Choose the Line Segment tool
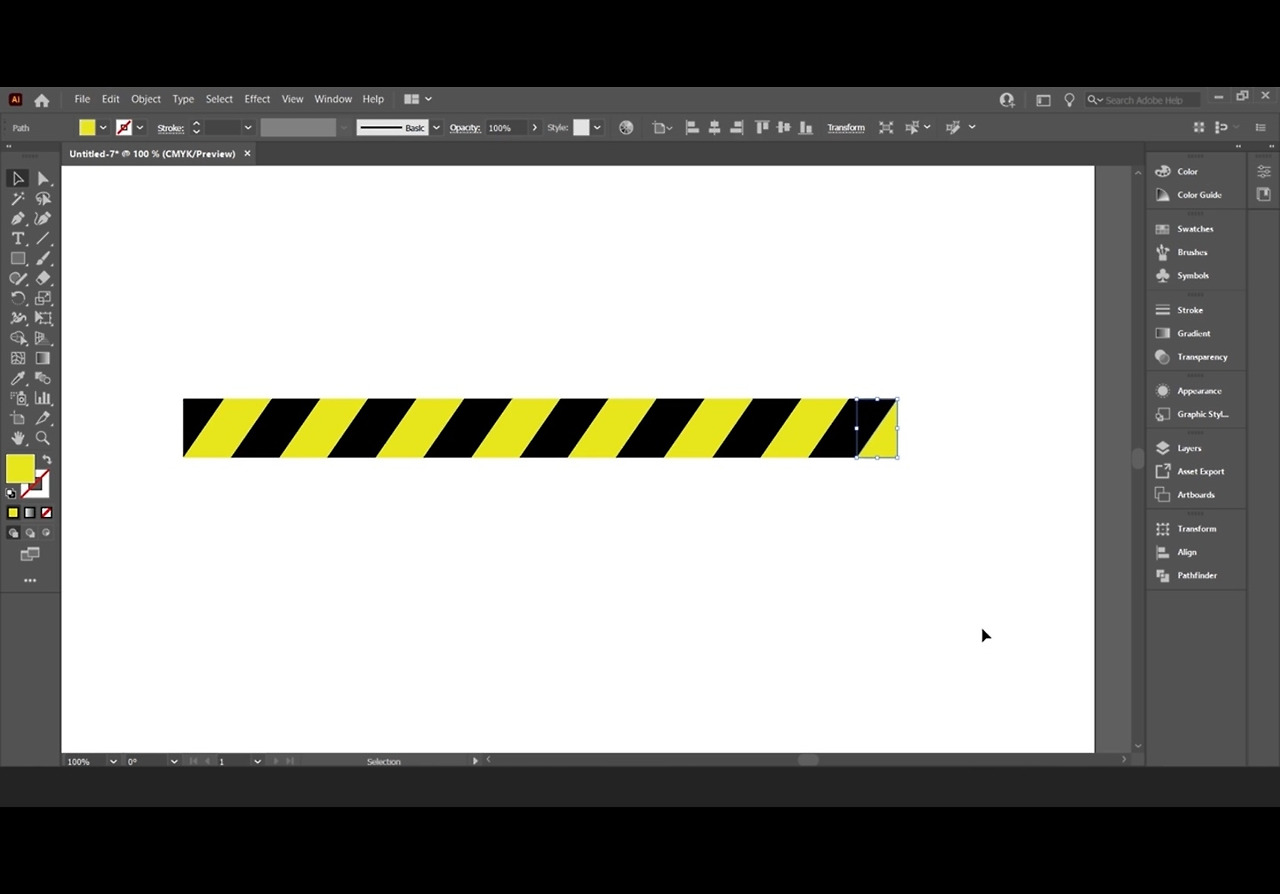1280x894 pixels. [x=43, y=239]
